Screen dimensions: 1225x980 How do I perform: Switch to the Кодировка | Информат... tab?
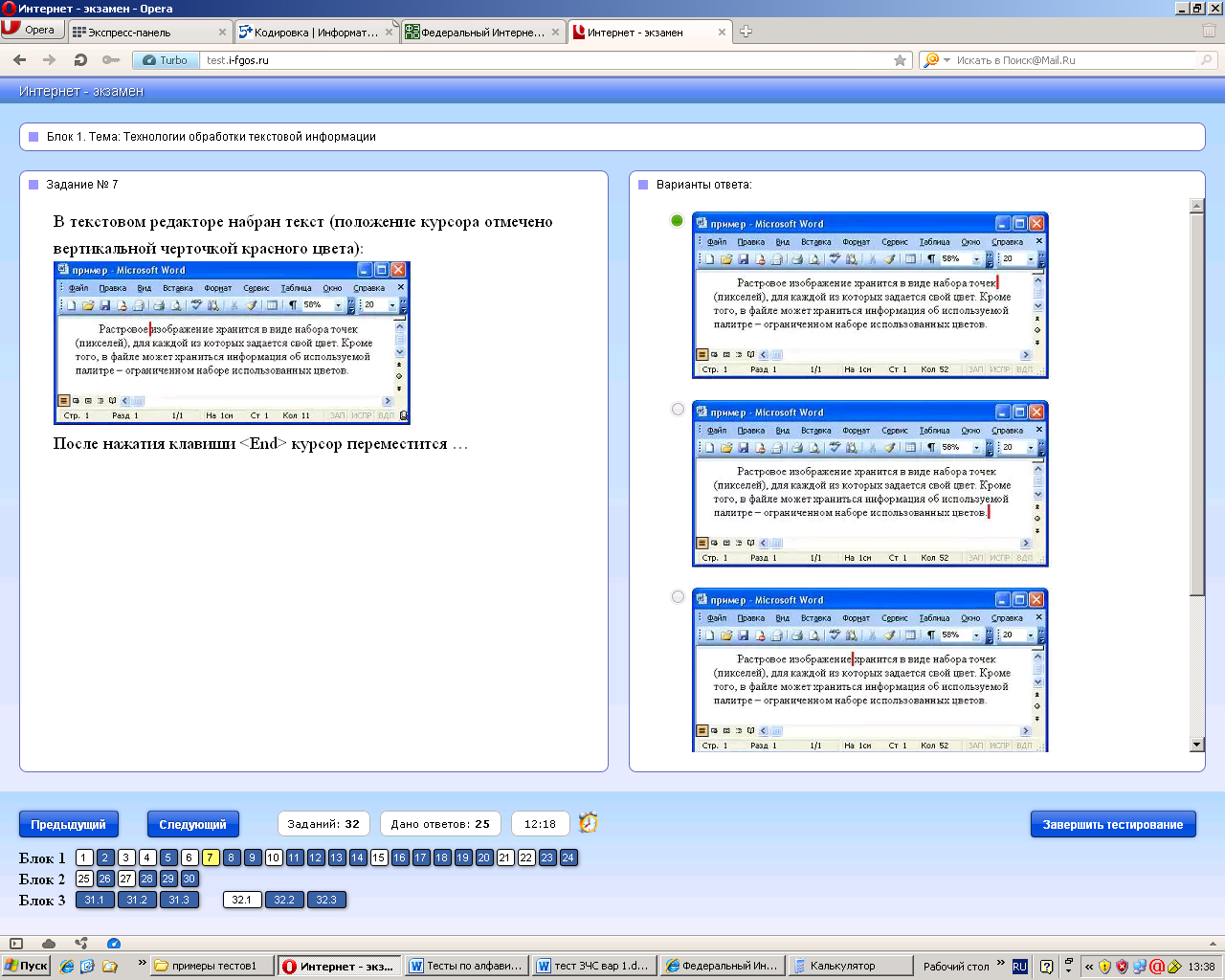point(316,32)
